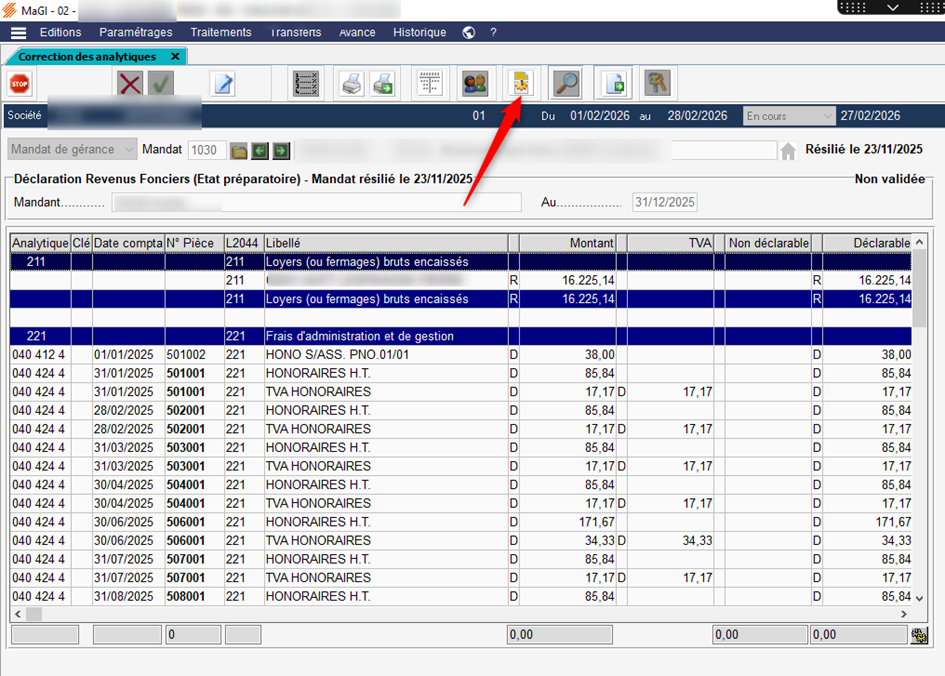Open the Historique menu
Screen dimensions: 945x676
(x=419, y=32)
